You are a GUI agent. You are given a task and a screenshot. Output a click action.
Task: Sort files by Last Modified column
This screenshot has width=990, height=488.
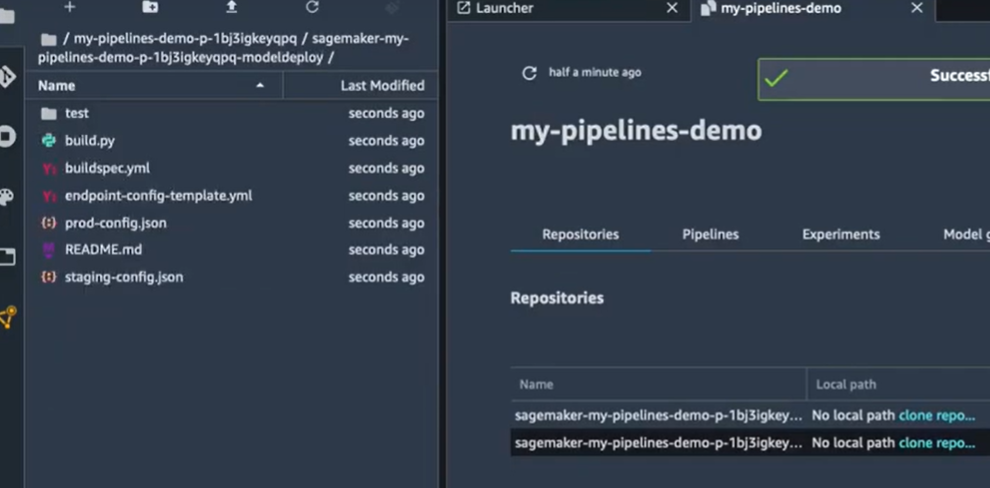(382, 86)
